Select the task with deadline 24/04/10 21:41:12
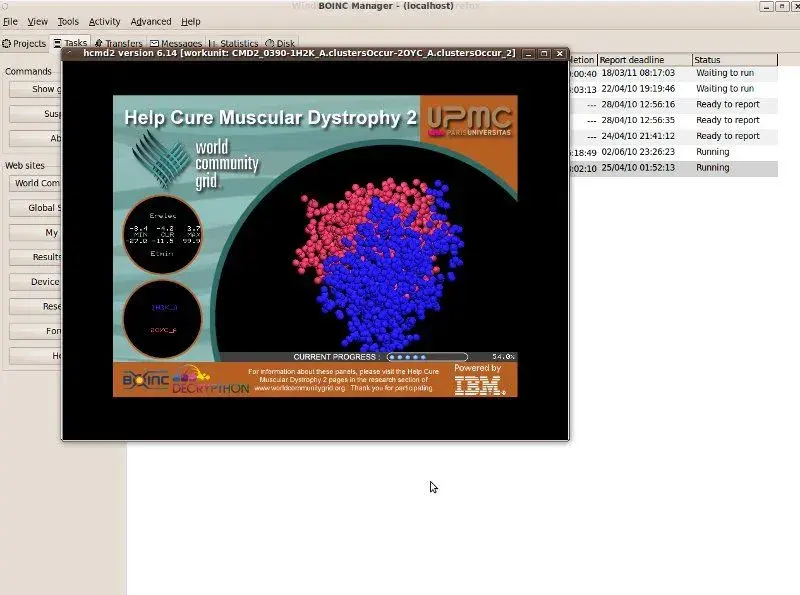Viewport: 800px width, 595px height. tap(673, 136)
